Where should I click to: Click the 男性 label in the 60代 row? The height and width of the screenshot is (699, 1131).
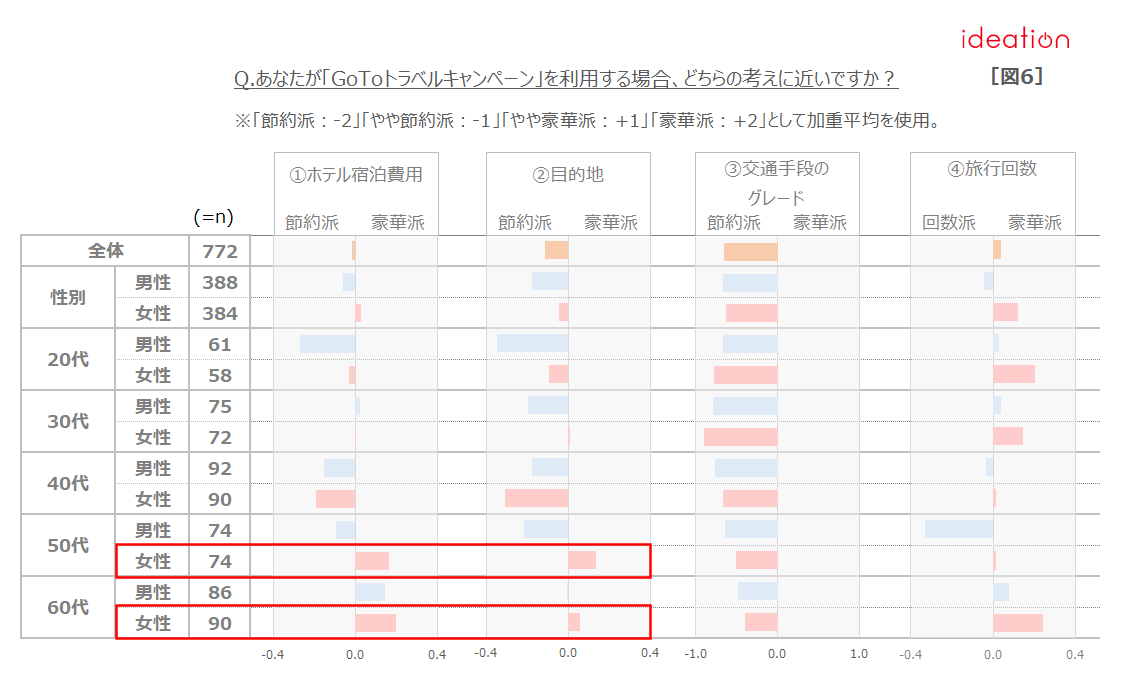pyautogui.click(x=153, y=592)
